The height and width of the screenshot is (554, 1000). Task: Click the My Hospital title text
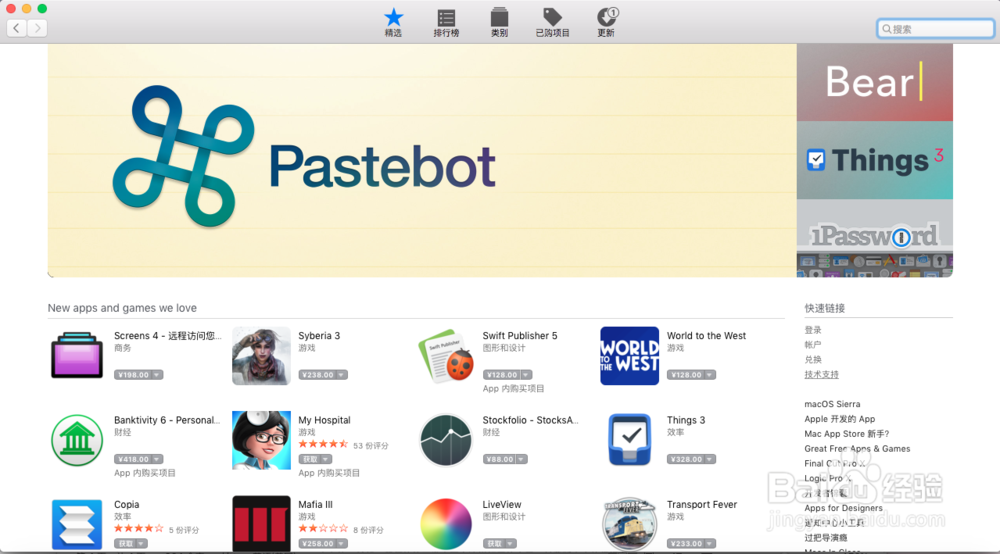(324, 420)
